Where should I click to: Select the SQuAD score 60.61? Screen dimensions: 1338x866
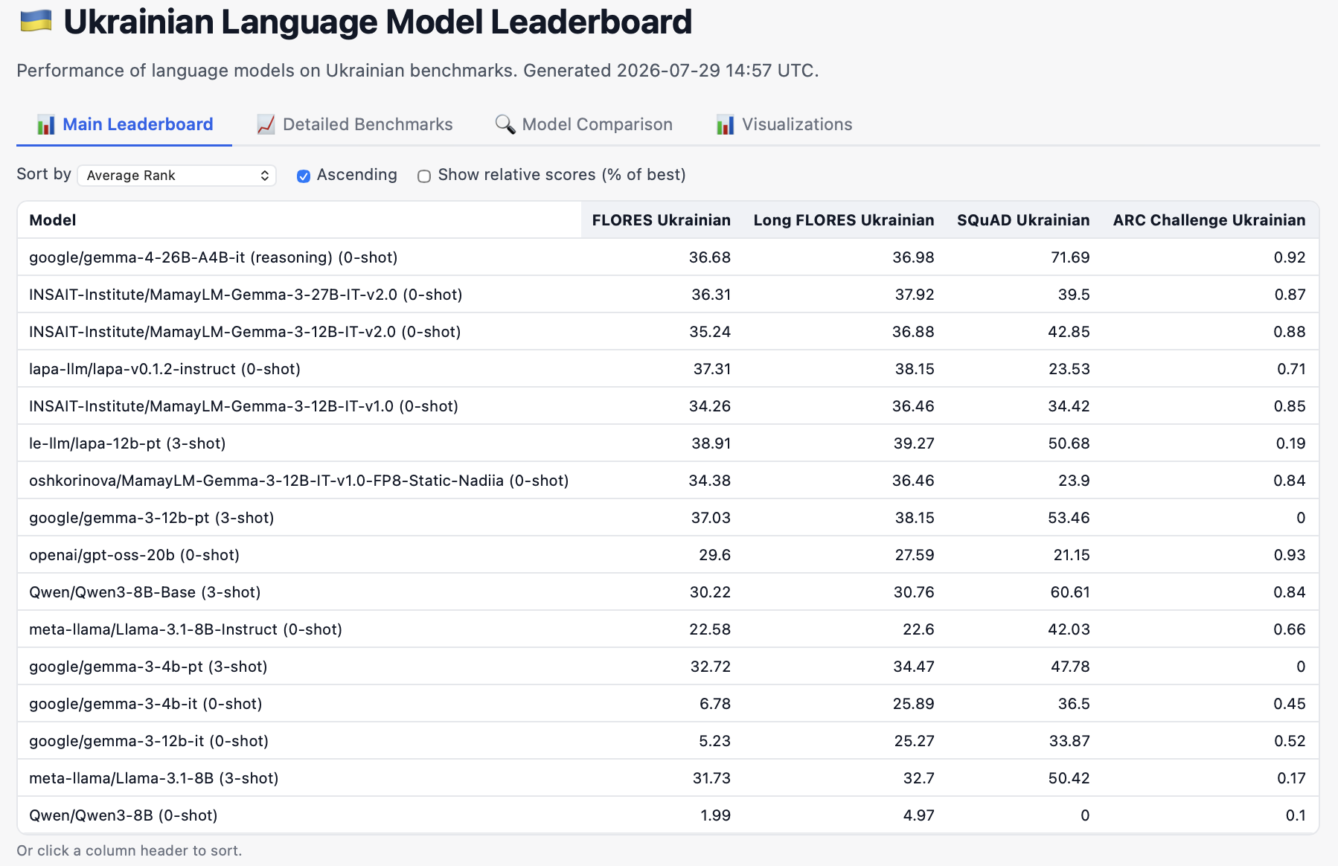(1069, 592)
